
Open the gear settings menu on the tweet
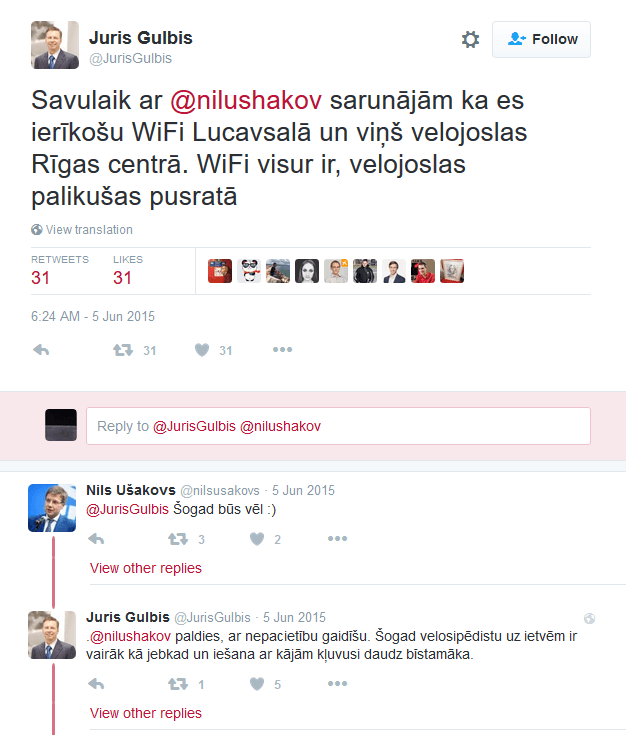(x=470, y=39)
